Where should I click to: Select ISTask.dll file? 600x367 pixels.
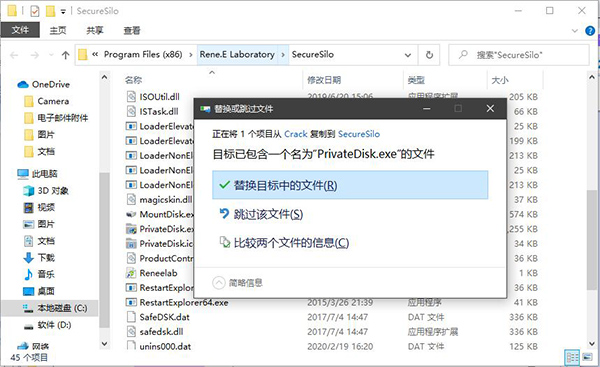point(159,111)
